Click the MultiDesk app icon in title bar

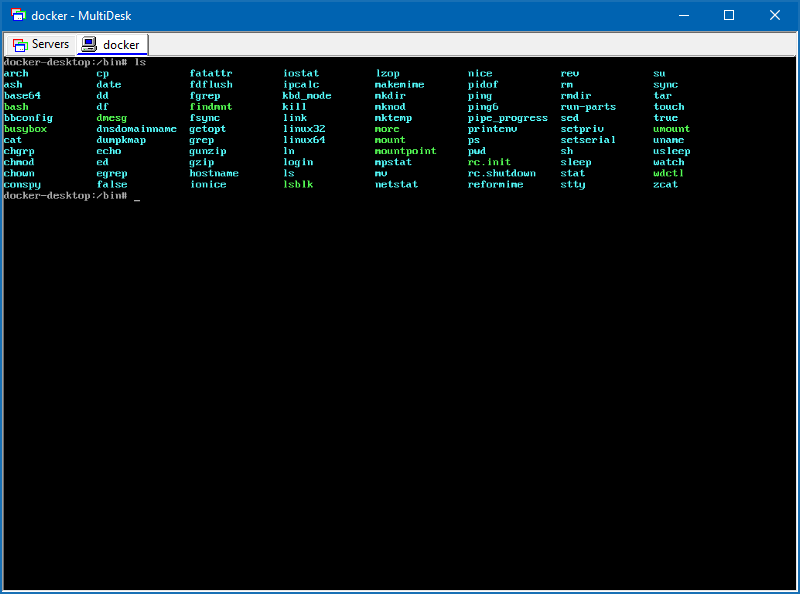tap(17, 15)
